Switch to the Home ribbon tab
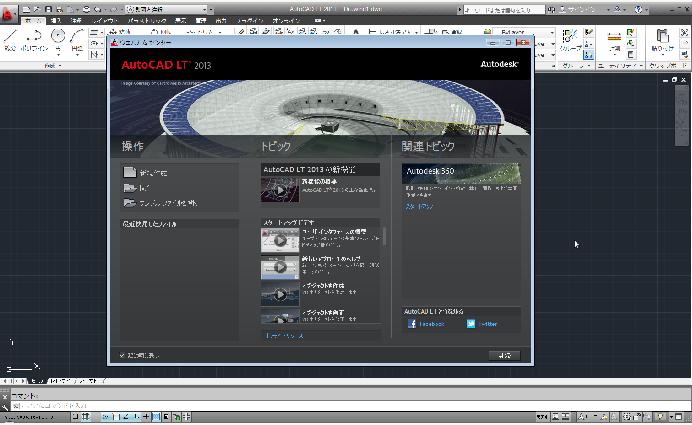 (32, 20)
